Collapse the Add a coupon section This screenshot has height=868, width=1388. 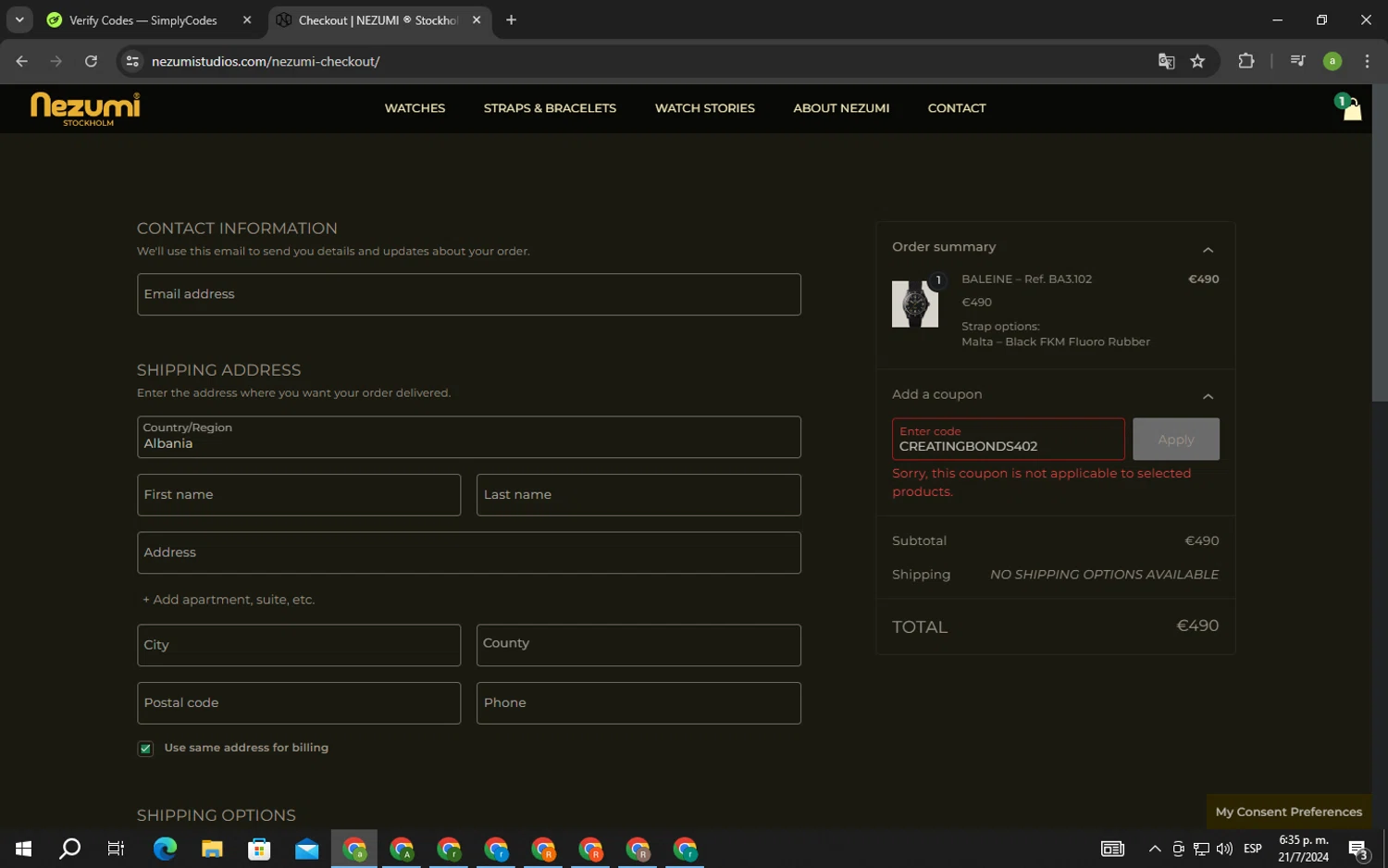coord(1208,396)
